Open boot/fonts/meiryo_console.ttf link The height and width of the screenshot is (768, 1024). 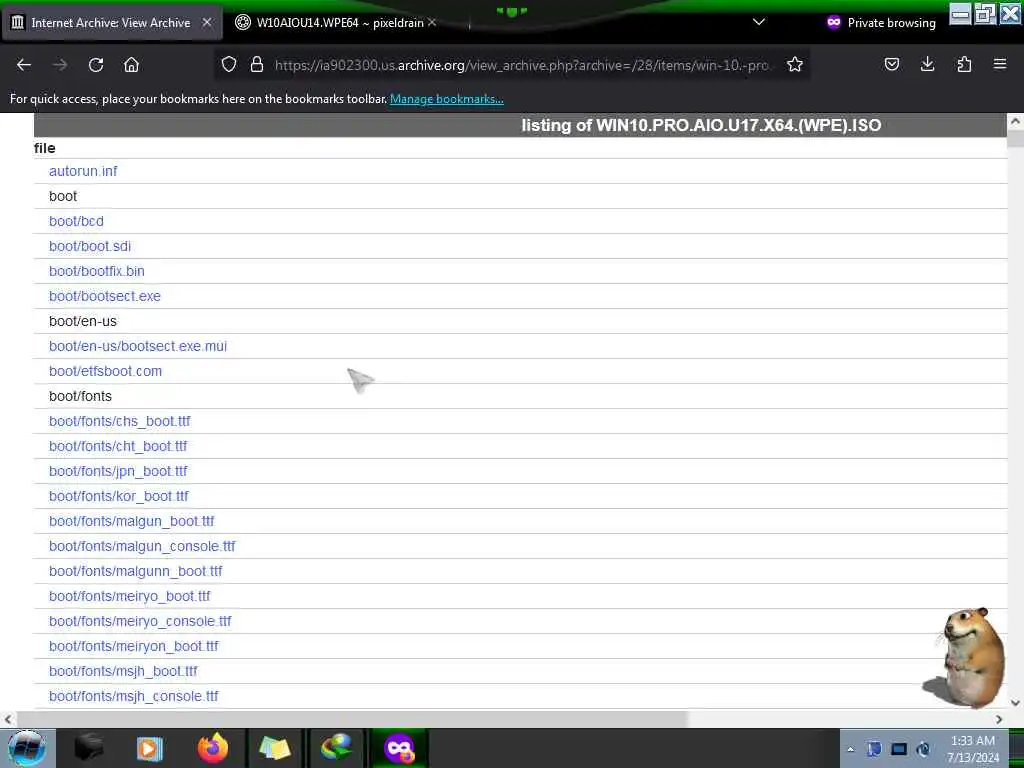coord(140,621)
